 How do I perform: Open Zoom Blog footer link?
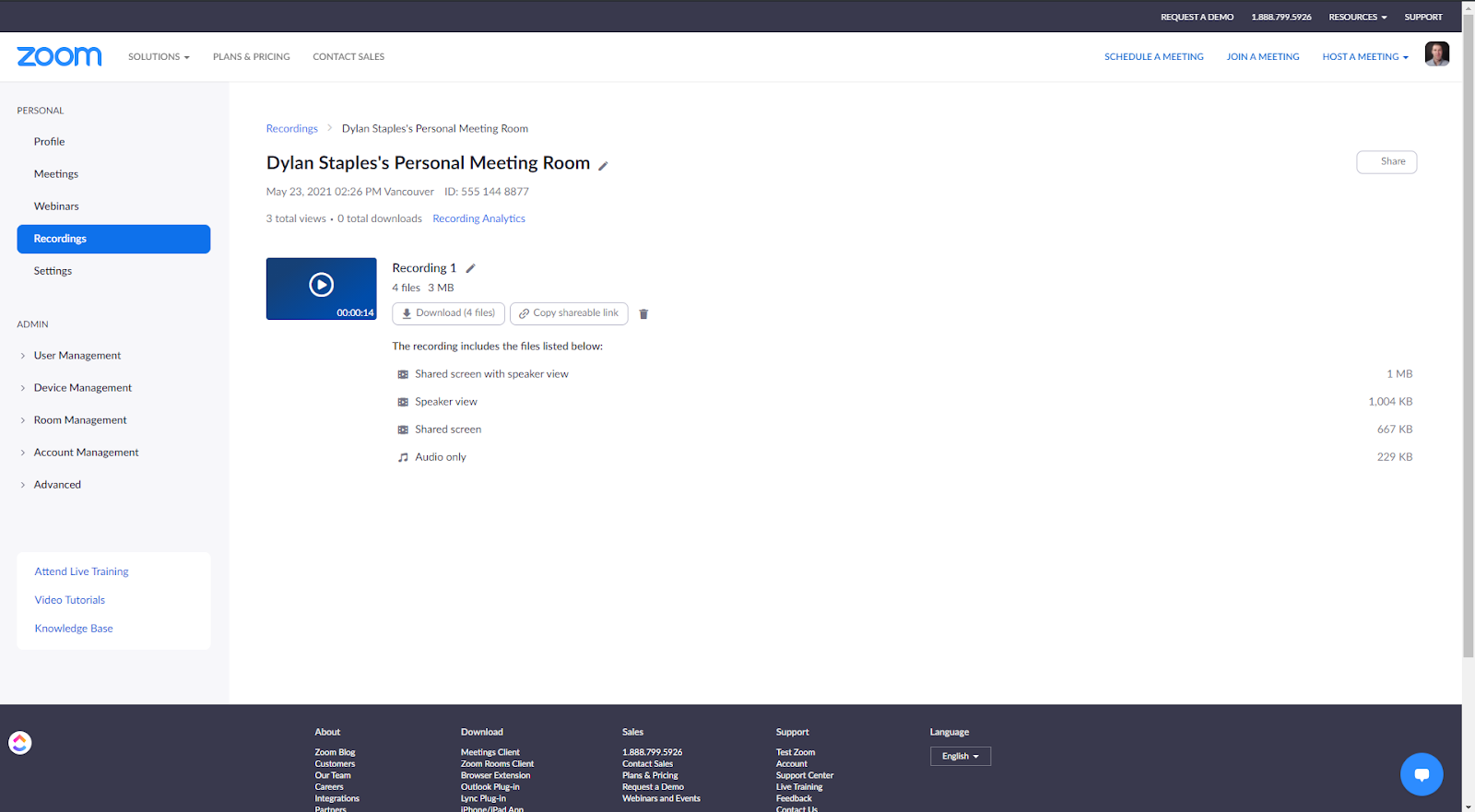[x=335, y=752]
